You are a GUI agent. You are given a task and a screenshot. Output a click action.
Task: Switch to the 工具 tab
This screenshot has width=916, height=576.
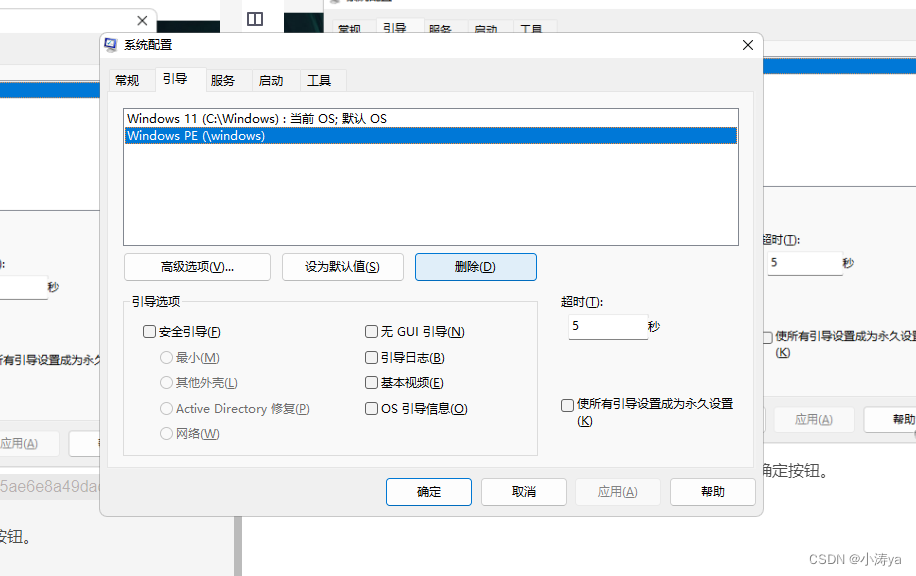319,81
